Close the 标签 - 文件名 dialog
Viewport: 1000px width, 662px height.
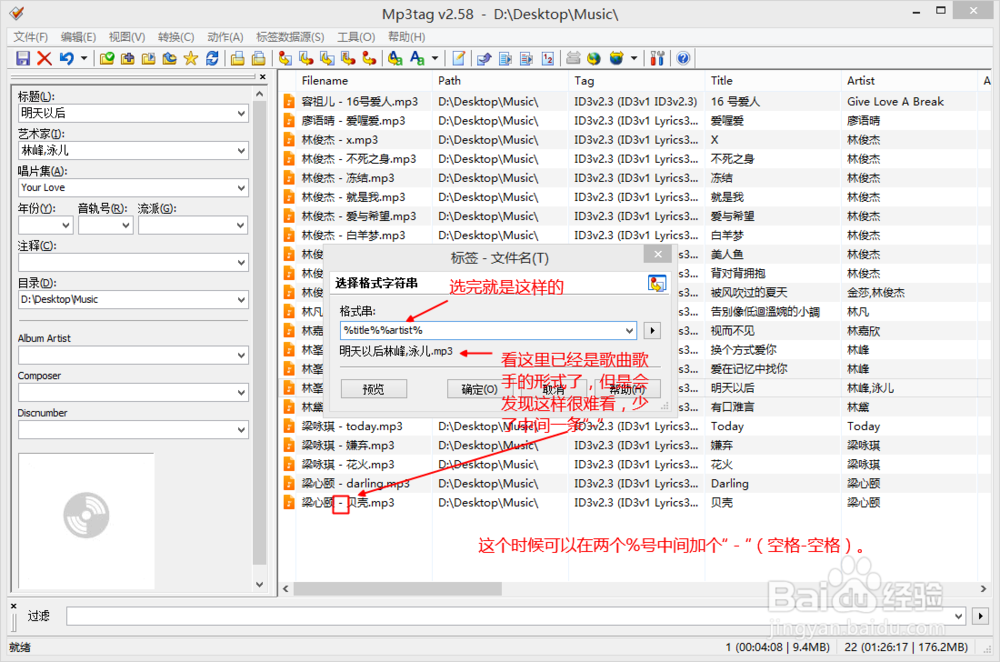[658, 254]
